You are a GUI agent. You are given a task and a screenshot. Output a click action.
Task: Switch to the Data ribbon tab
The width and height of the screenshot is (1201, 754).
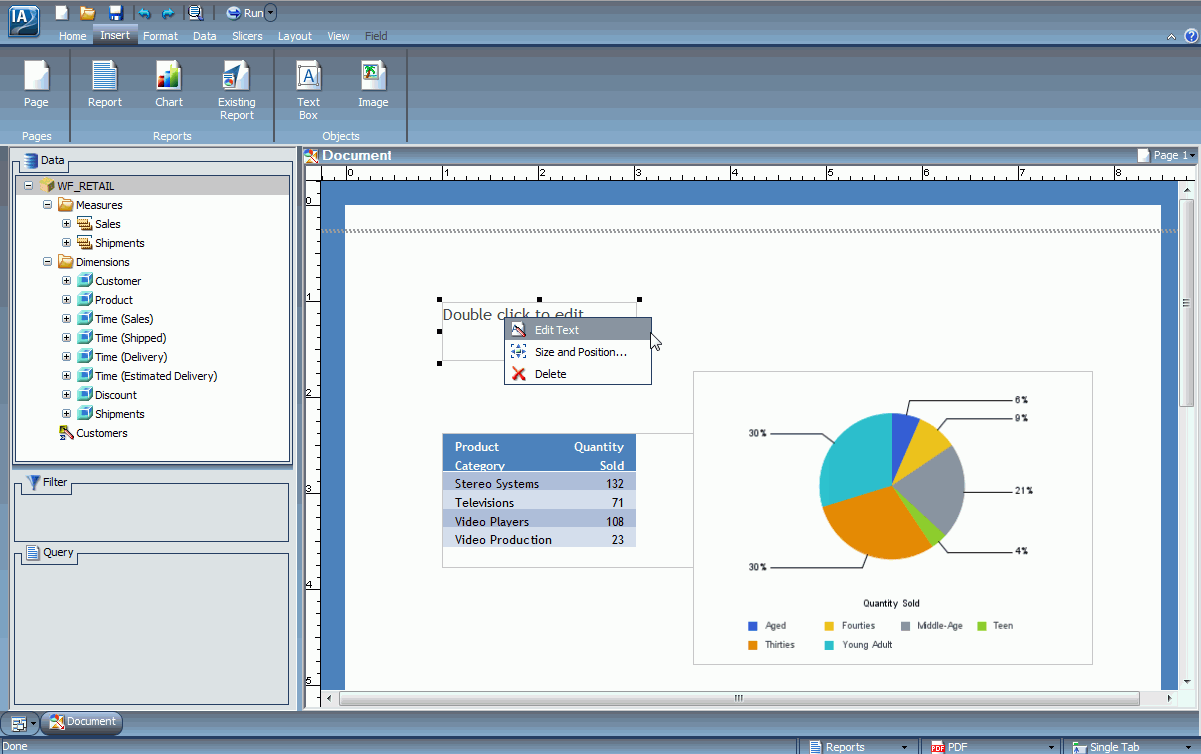205,36
